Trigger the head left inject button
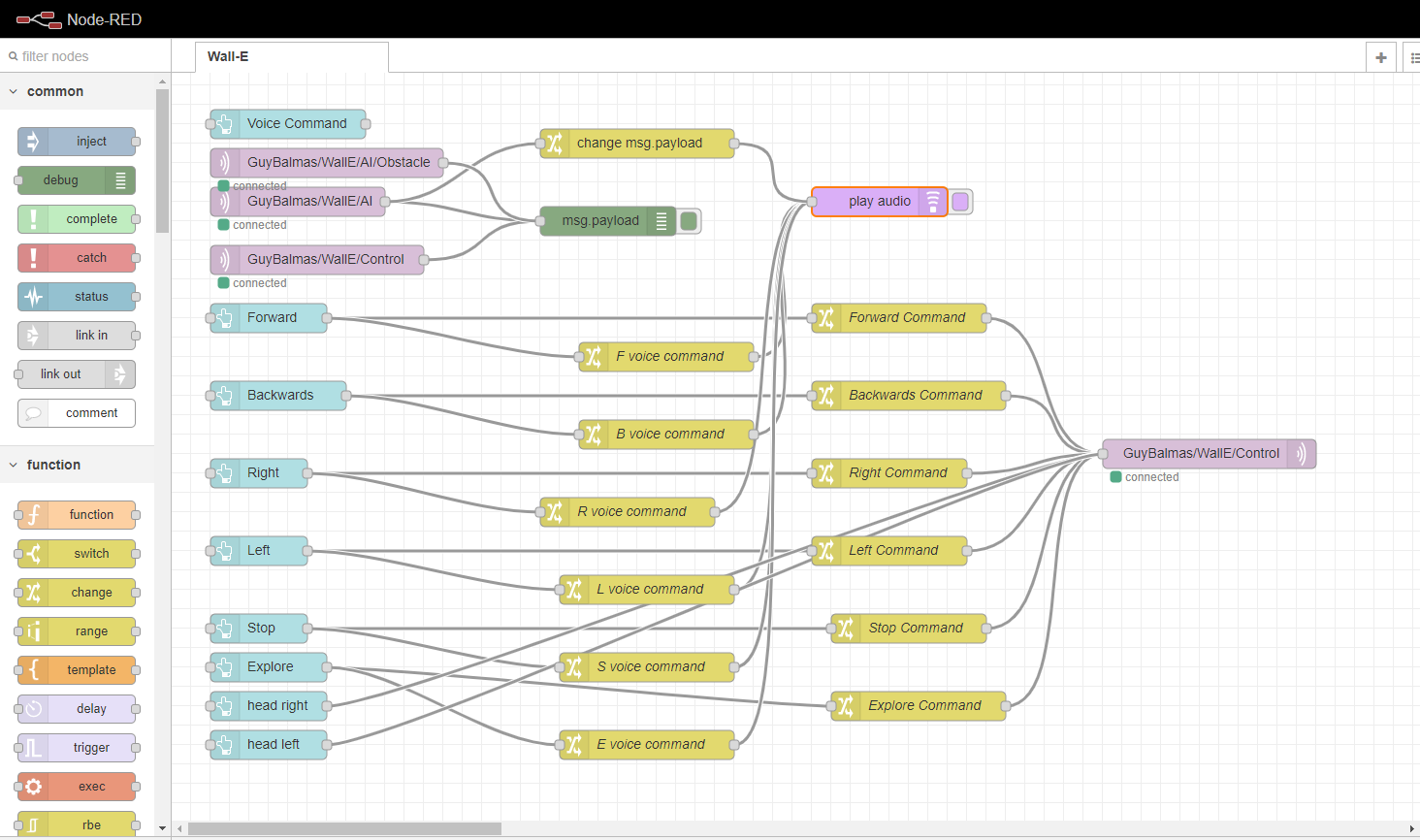 pos(224,745)
